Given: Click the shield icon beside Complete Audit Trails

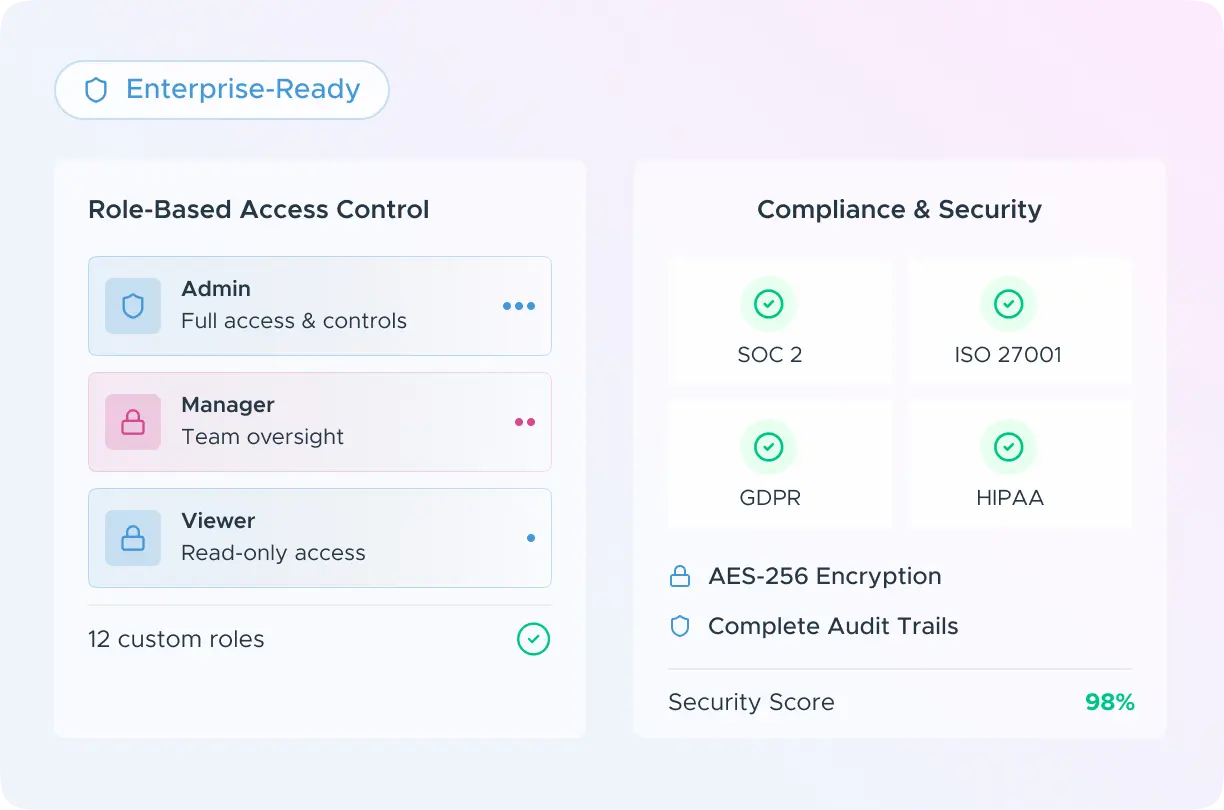Looking at the screenshot, I should click(x=680, y=627).
